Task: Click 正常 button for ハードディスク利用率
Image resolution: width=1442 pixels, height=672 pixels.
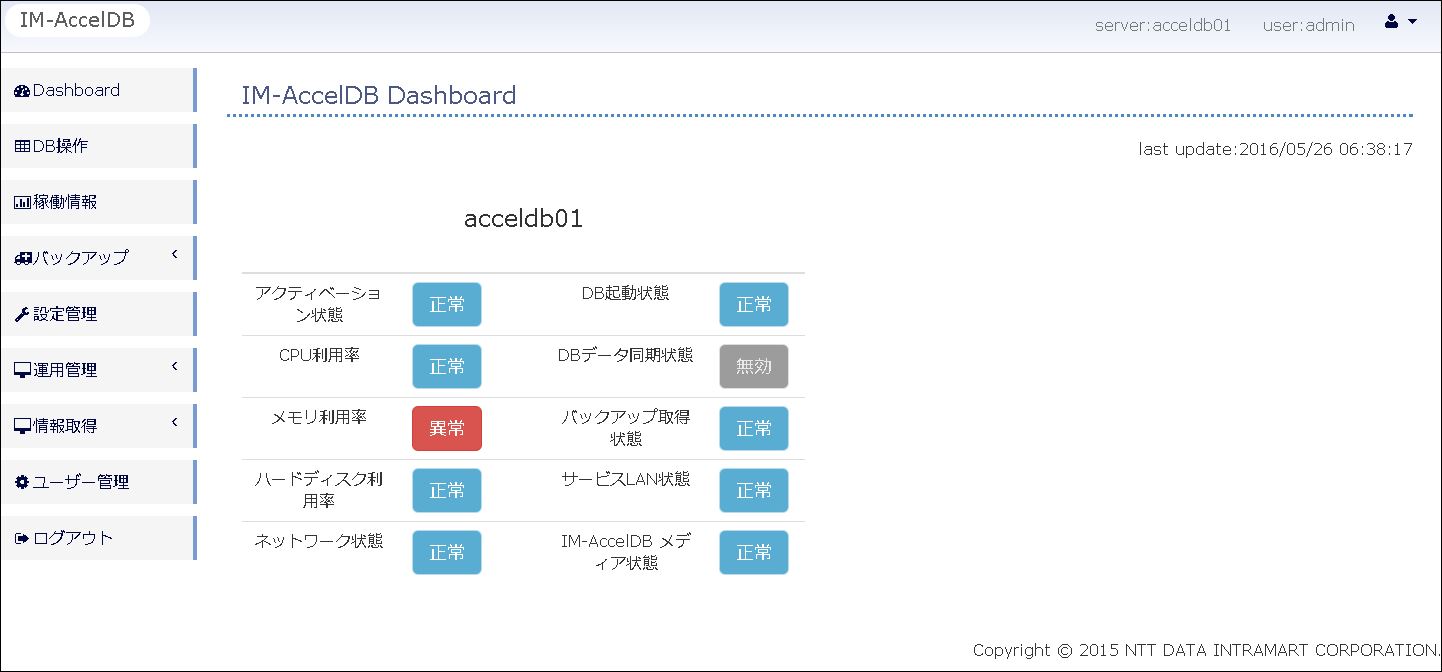Action: coord(447,491)
